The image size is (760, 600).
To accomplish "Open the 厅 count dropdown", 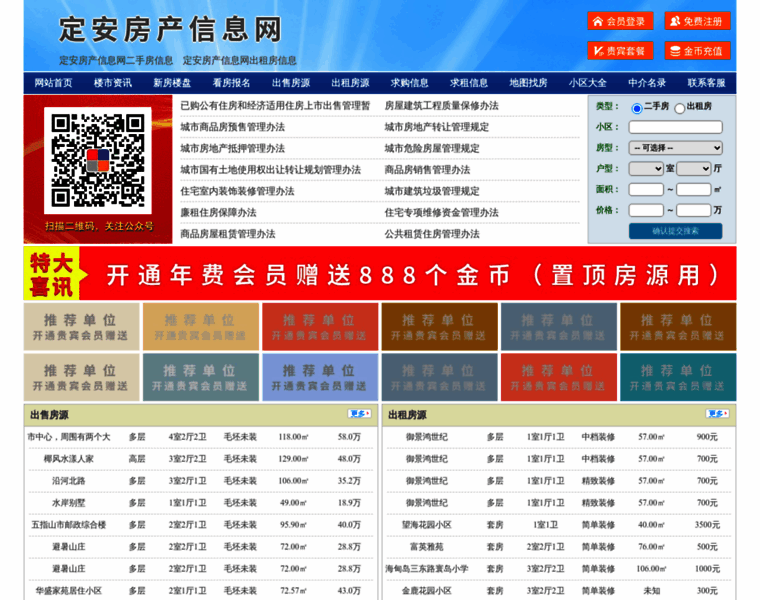I will coord(693,168).
